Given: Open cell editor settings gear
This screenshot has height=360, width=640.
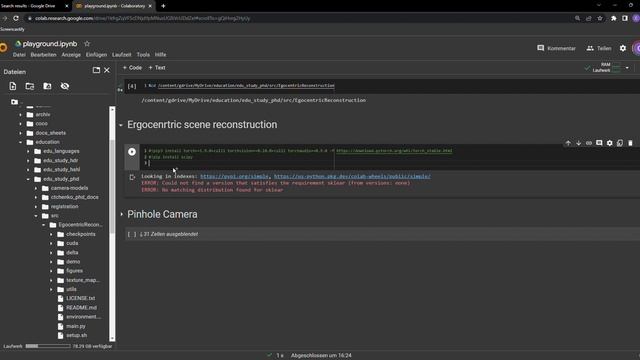Looking at the screenshot, I should point(609,143).
